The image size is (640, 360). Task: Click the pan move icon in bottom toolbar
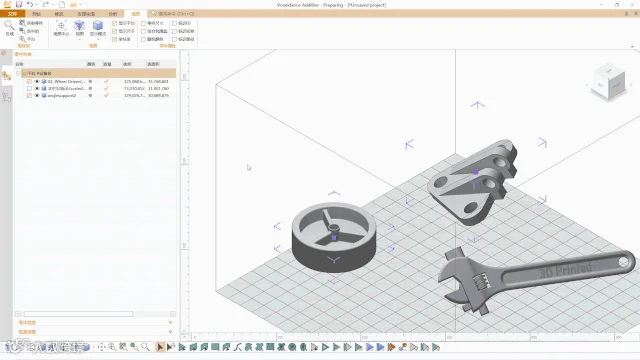click(x=101, y=347)
